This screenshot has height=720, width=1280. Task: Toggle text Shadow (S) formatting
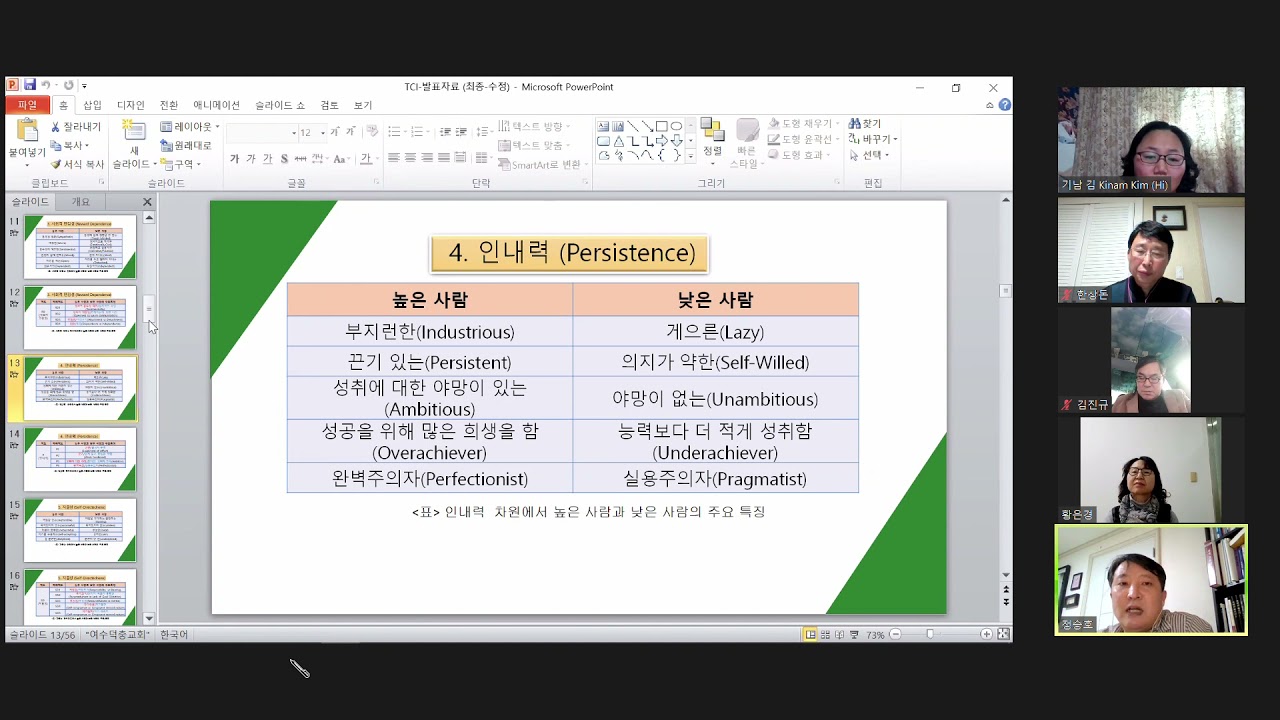click(x=284, y=159)
